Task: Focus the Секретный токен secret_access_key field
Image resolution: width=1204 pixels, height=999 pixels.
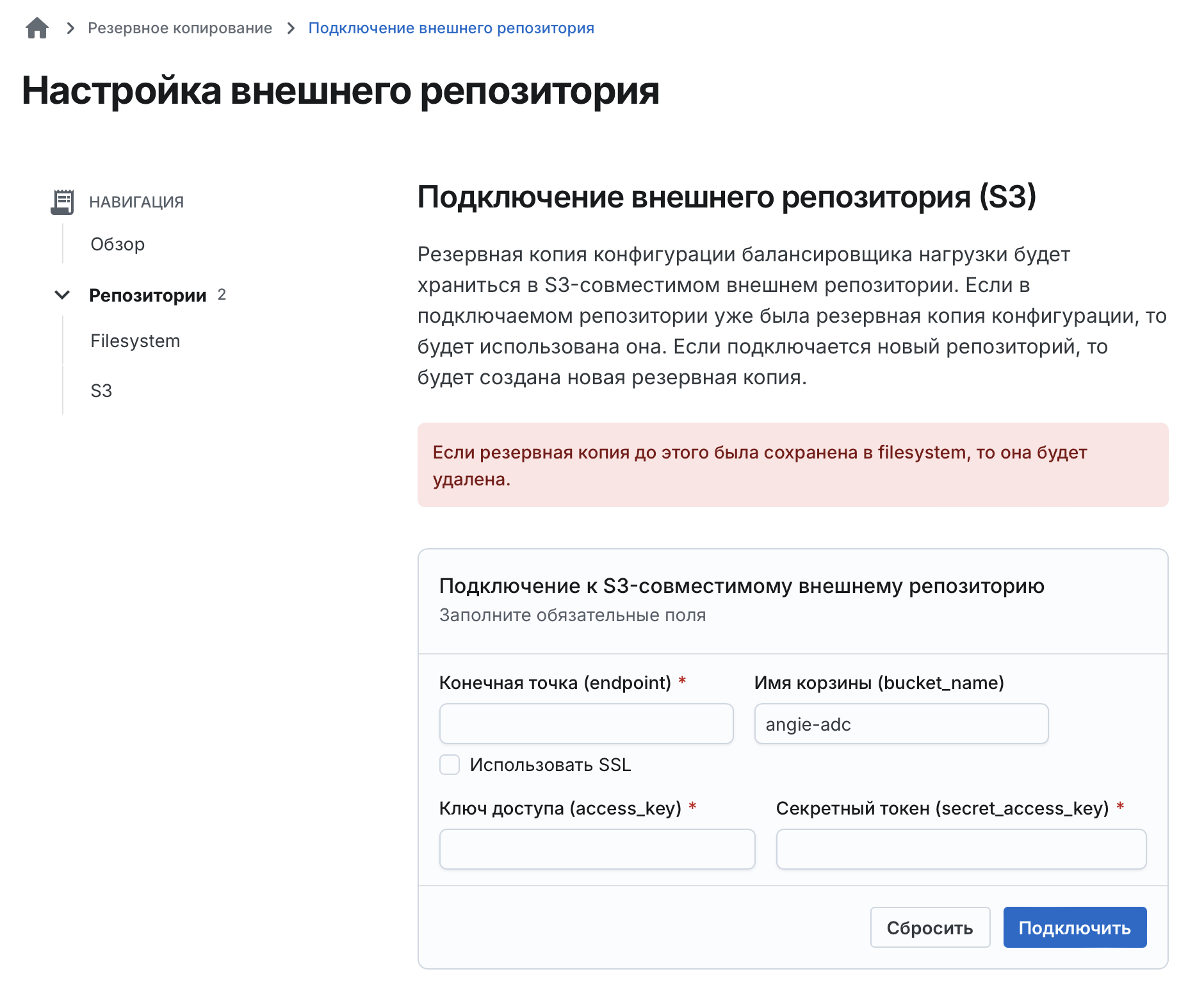Action: coord(961,849)
